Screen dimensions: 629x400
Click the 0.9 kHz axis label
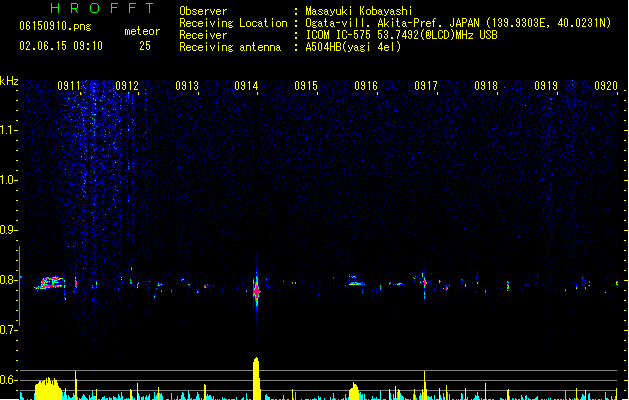(x=8, y=230)
